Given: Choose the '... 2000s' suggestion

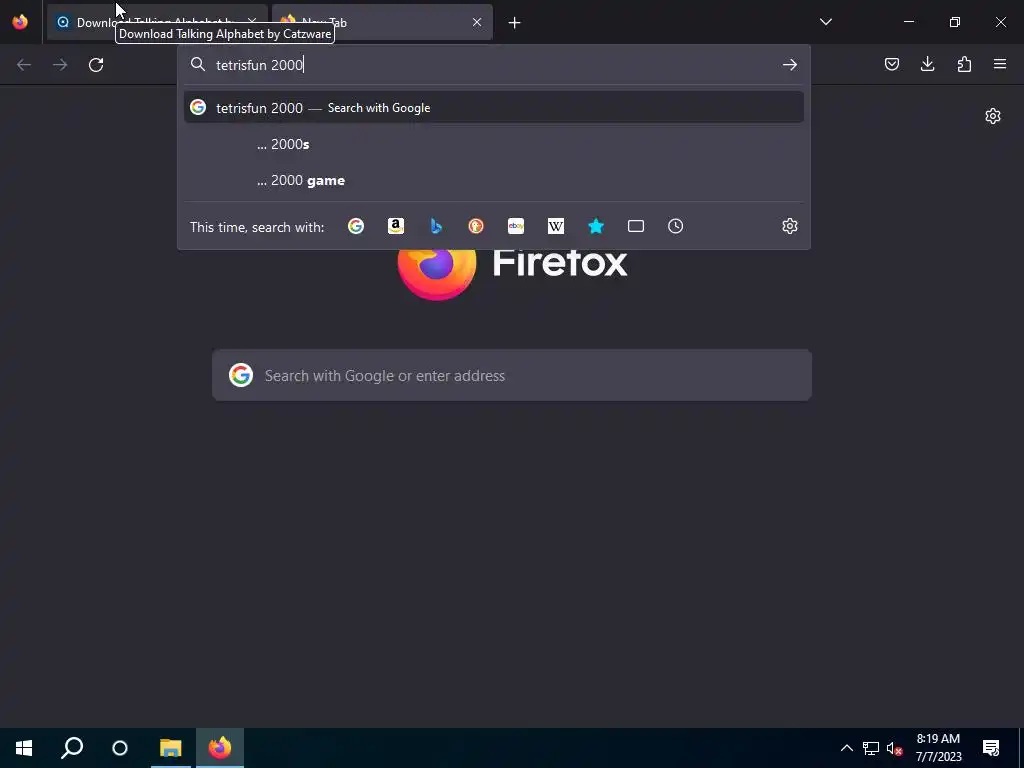Looking at the screenshot, I should click(x=494, y=144).
